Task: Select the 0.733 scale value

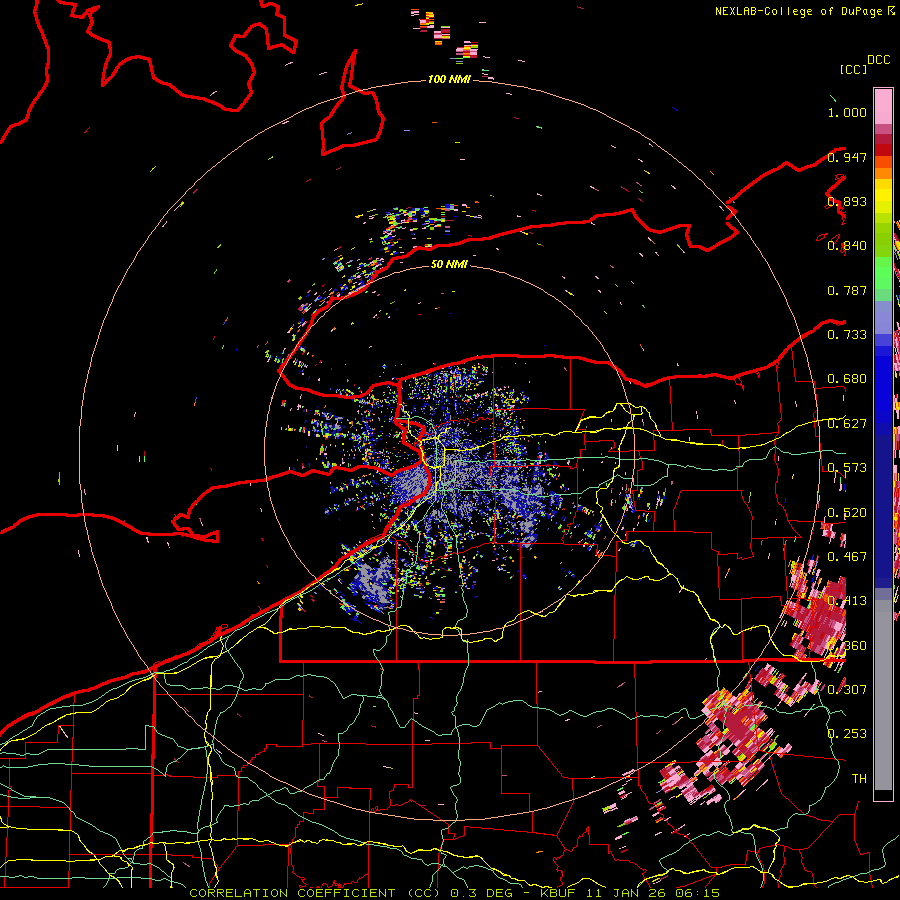Action: click(847, 335)
